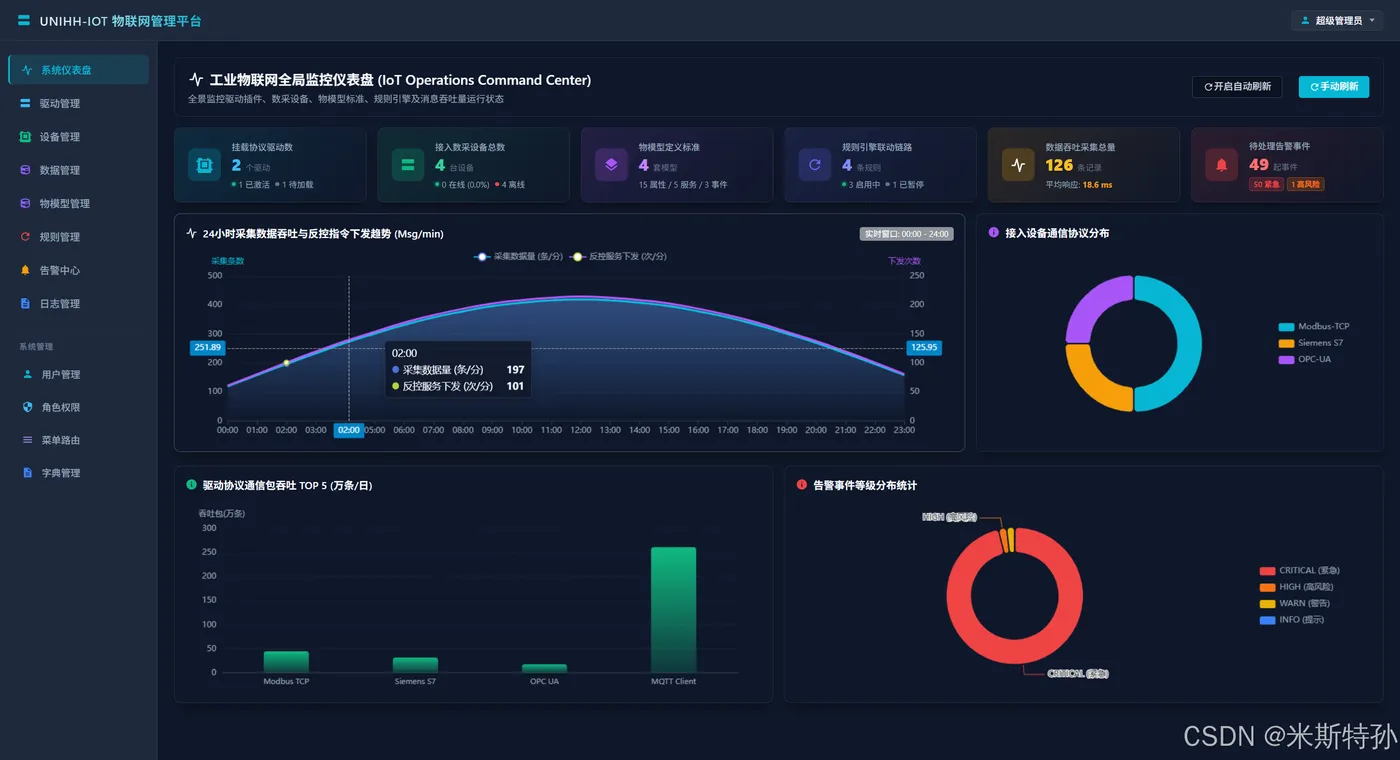Screen dimensions: 1400x760
Task: Toggle INFO (提示) legend entry
Action: tap(1292, 620)
